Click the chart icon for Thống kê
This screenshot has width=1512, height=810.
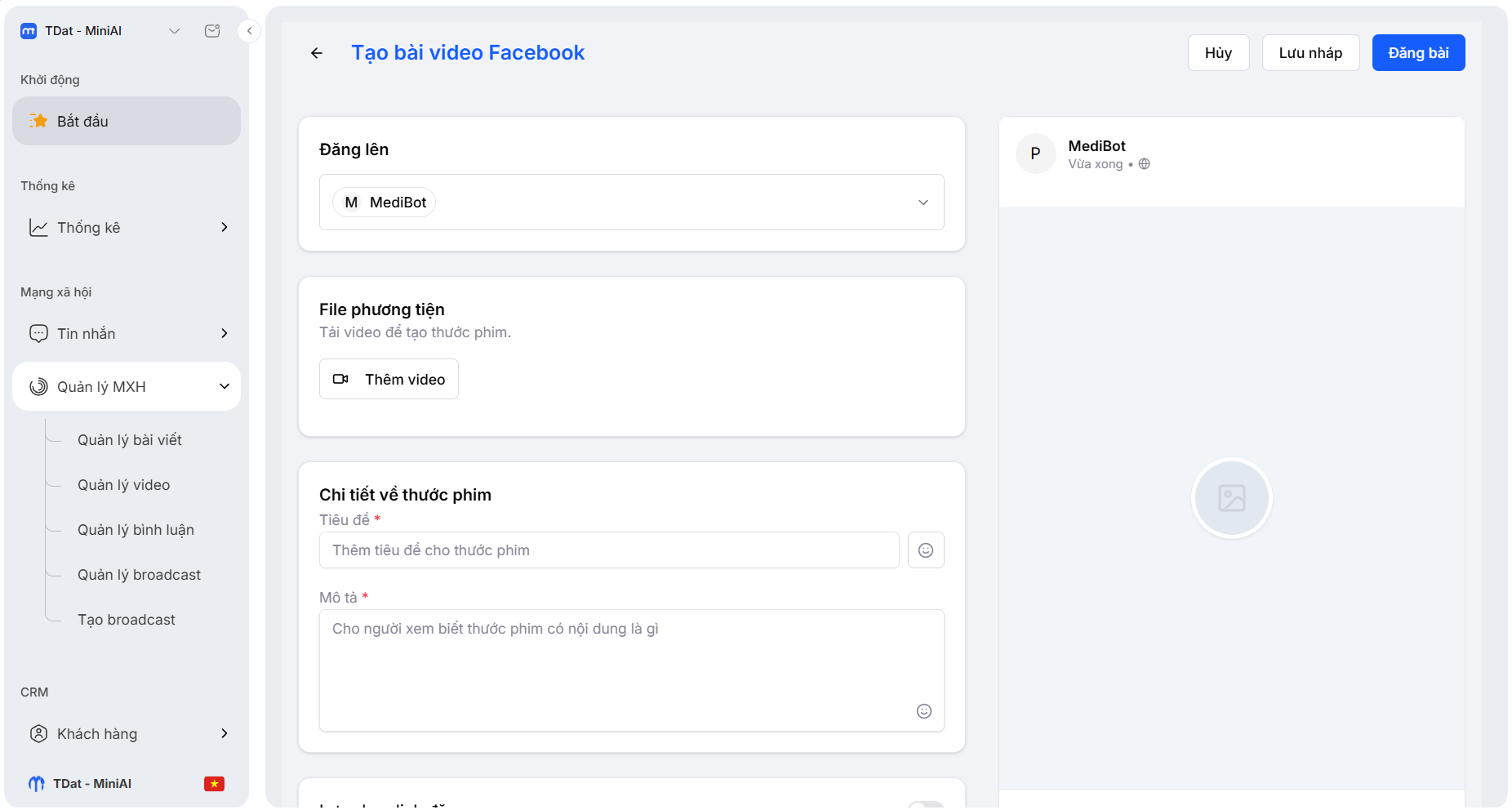38,228
